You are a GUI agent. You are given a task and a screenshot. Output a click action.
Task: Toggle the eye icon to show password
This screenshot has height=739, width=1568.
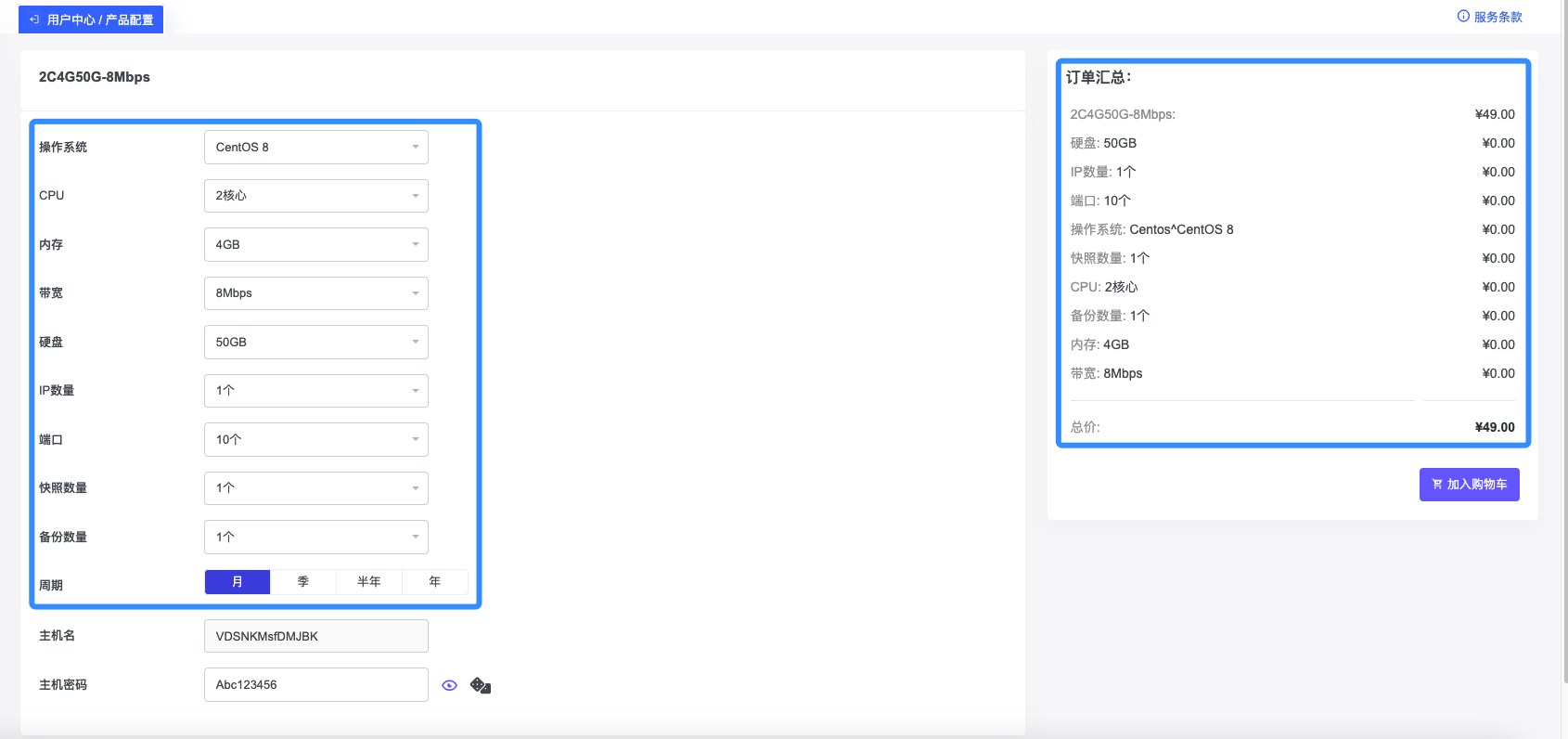pyautogui.click(x=449, y=685)
